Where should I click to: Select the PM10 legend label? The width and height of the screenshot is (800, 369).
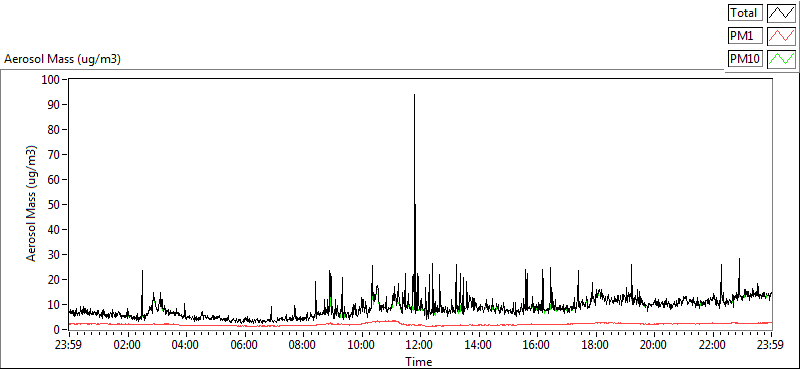click(x=745, y=59)
